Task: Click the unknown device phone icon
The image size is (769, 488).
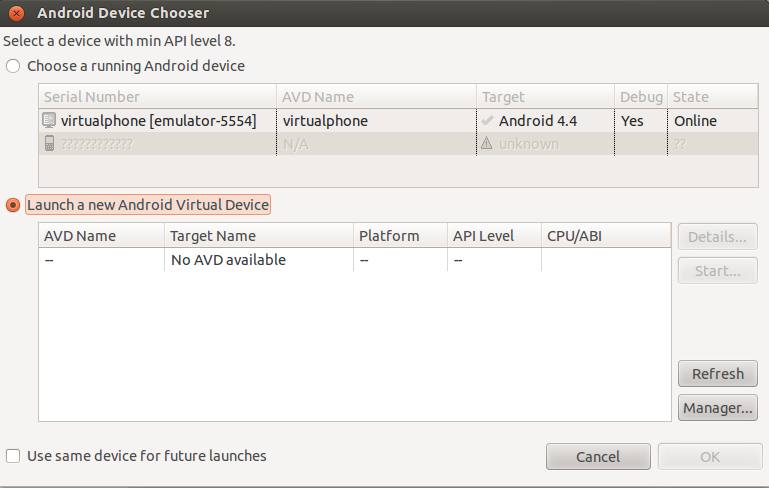Action: pyautogui.click(x=49, y=144)
